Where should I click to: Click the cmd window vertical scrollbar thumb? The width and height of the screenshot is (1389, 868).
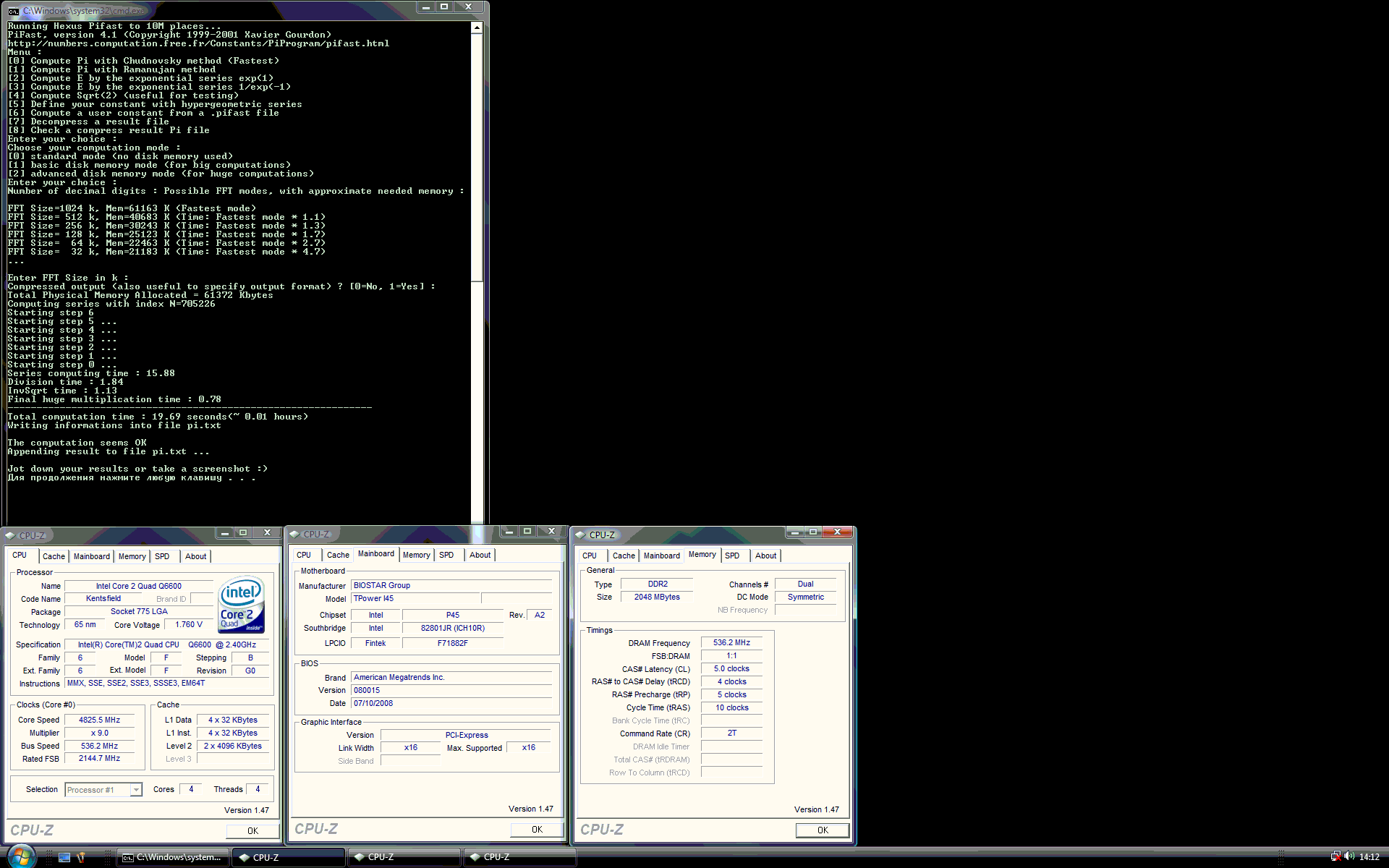(477, 157)
